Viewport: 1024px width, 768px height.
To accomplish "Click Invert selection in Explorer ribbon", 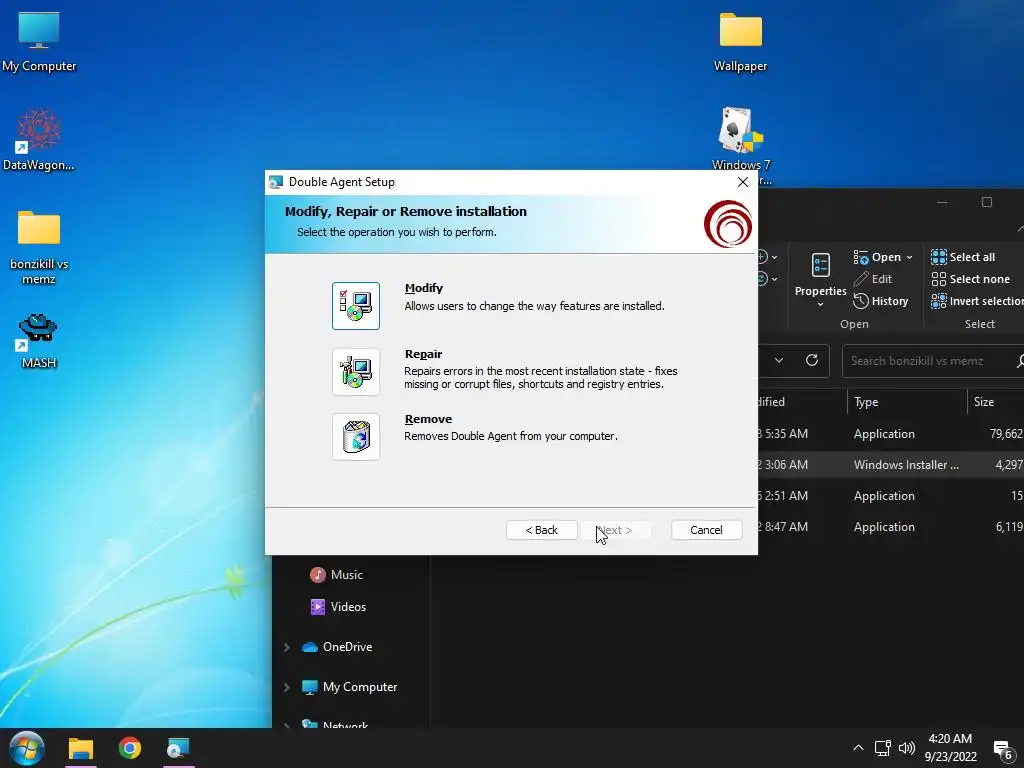I will (977, 301).
